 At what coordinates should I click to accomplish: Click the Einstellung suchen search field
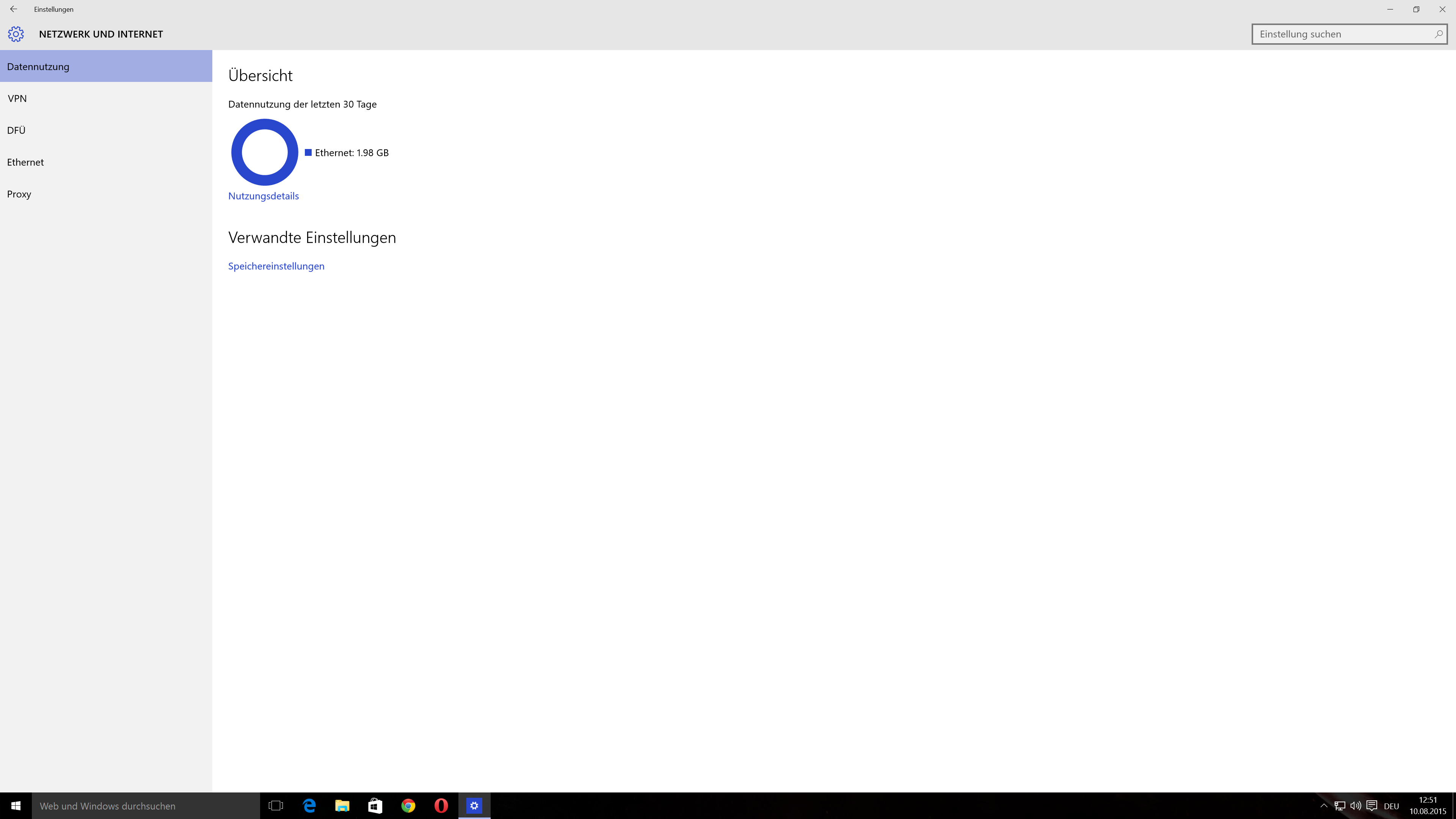click(1340, 34)
